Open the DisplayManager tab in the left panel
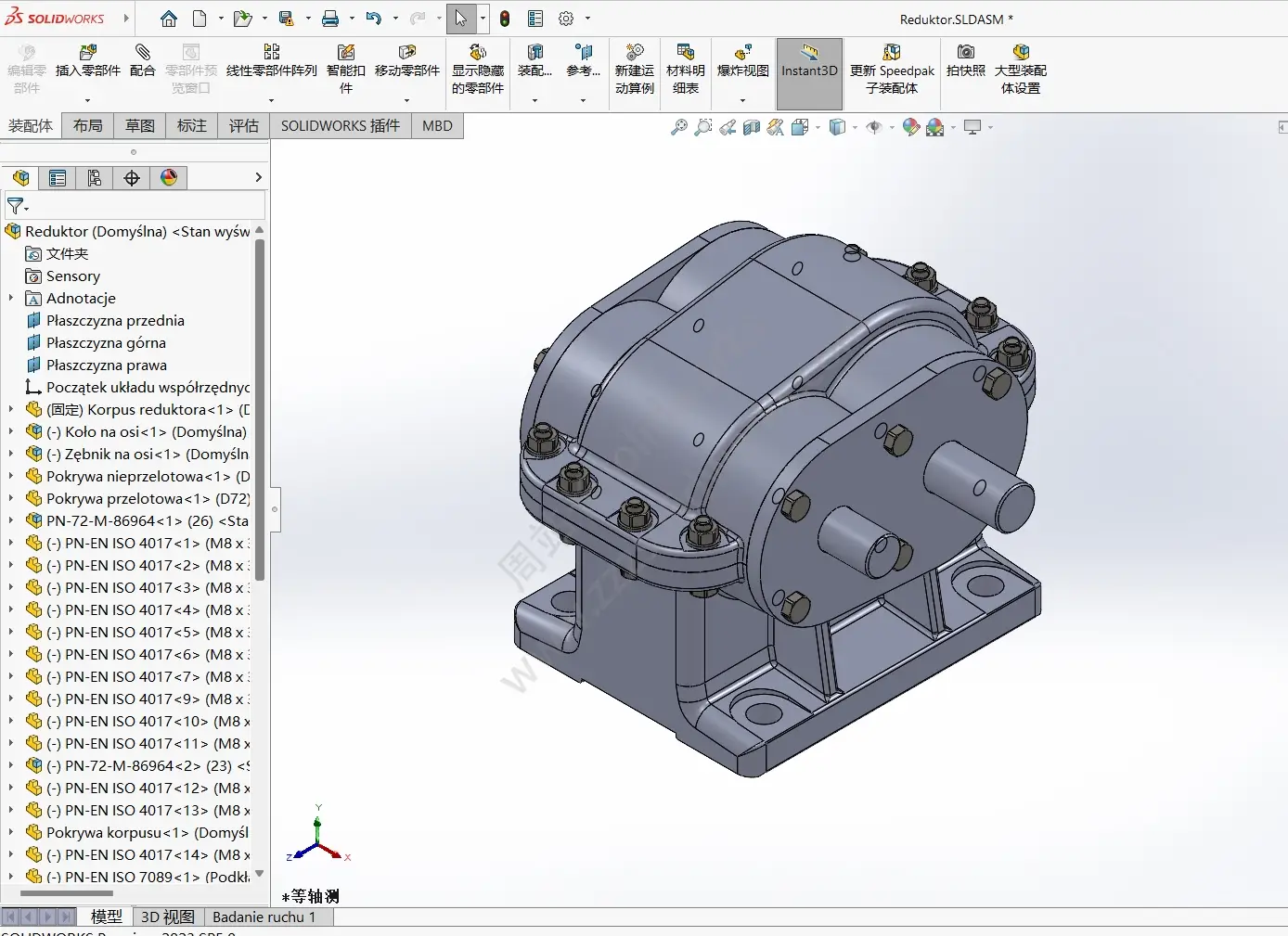This screenshot has height=936, width=1288. (x=169, y=177)
